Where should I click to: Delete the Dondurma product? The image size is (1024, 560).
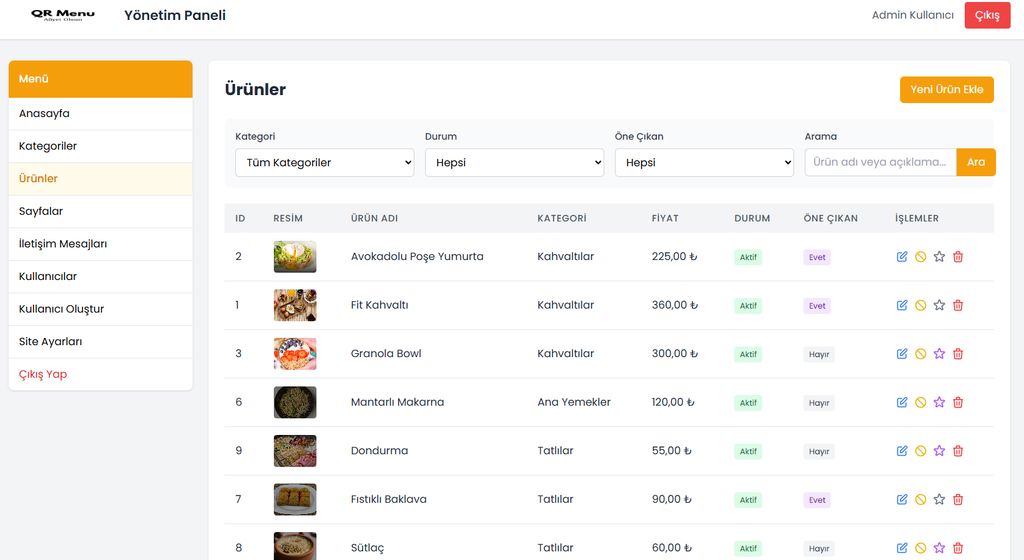[958, 451]
